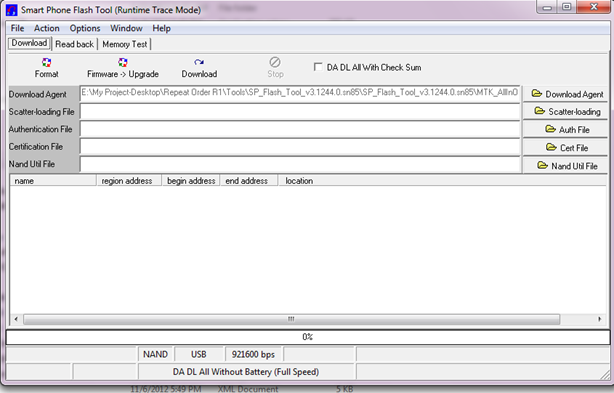Open the Options menu
Image resolution: width=614 pixels, height=393 pixels.
click(x=85, y=28)
